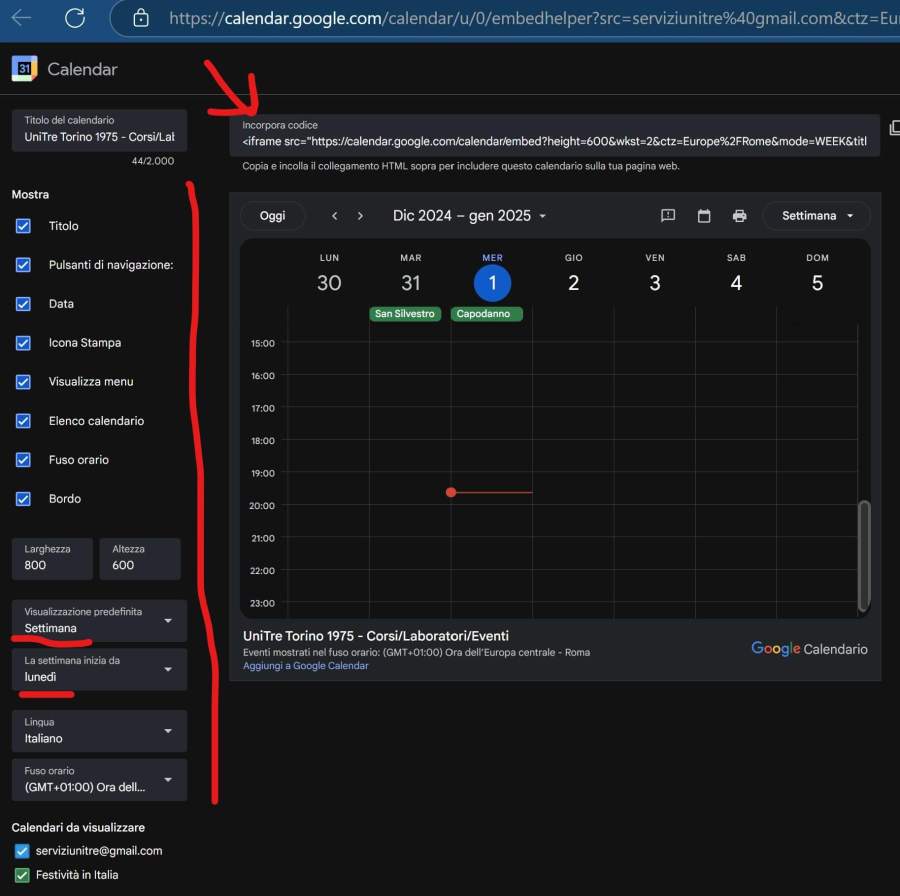Open the date picker calendar icon

[704, 216]
